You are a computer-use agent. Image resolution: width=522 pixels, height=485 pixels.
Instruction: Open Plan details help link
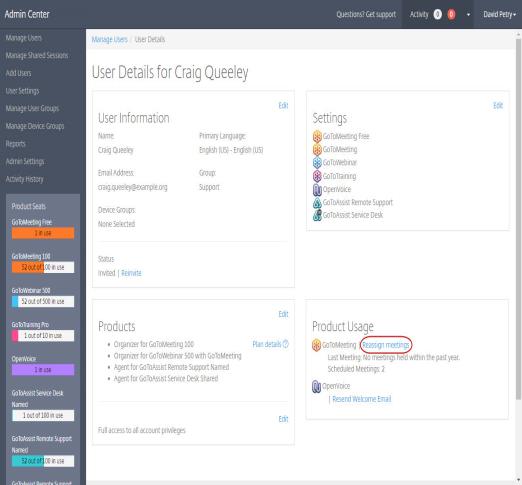[x=270, y=344]
